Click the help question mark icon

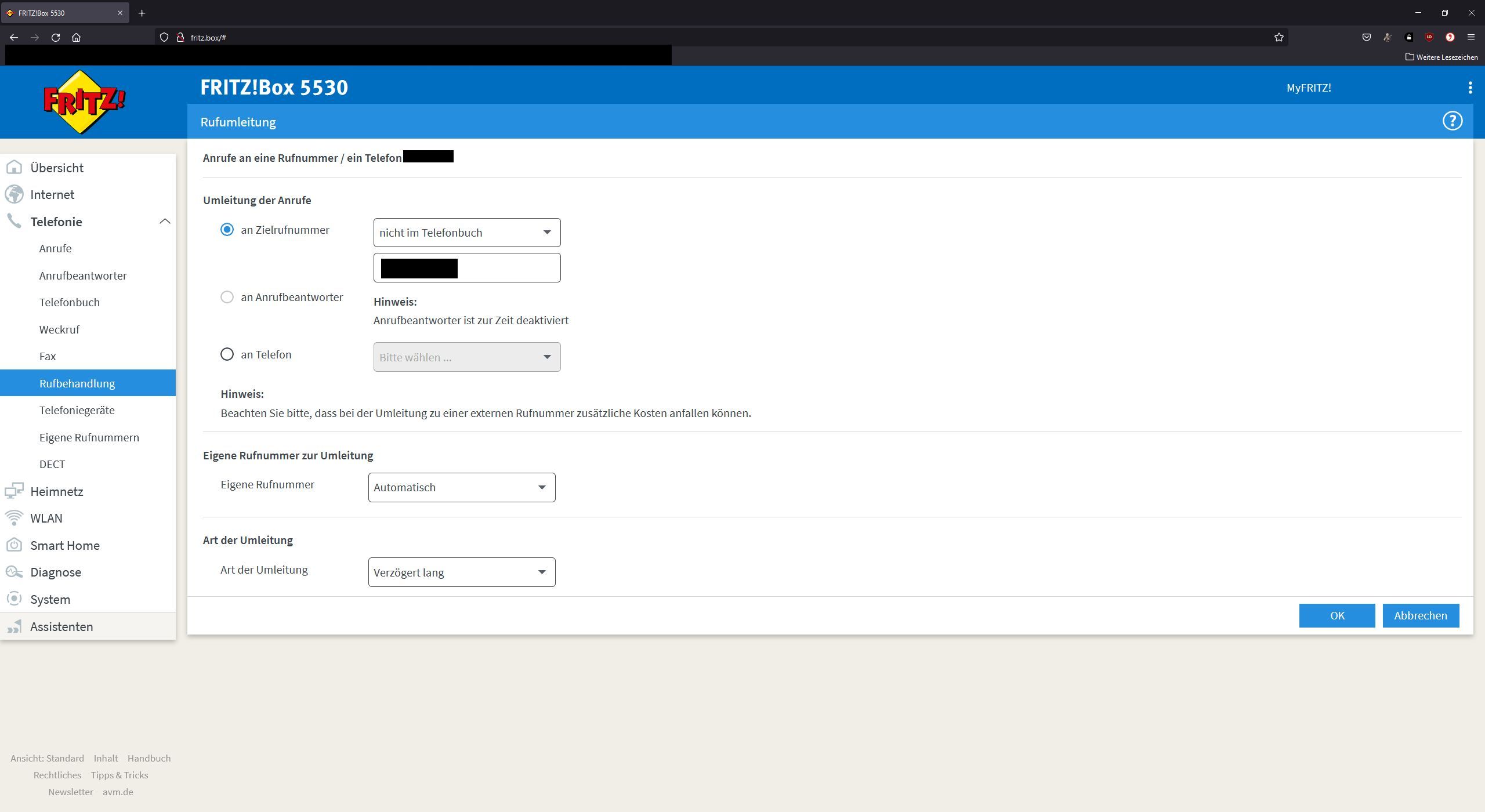coord(1452,121)
